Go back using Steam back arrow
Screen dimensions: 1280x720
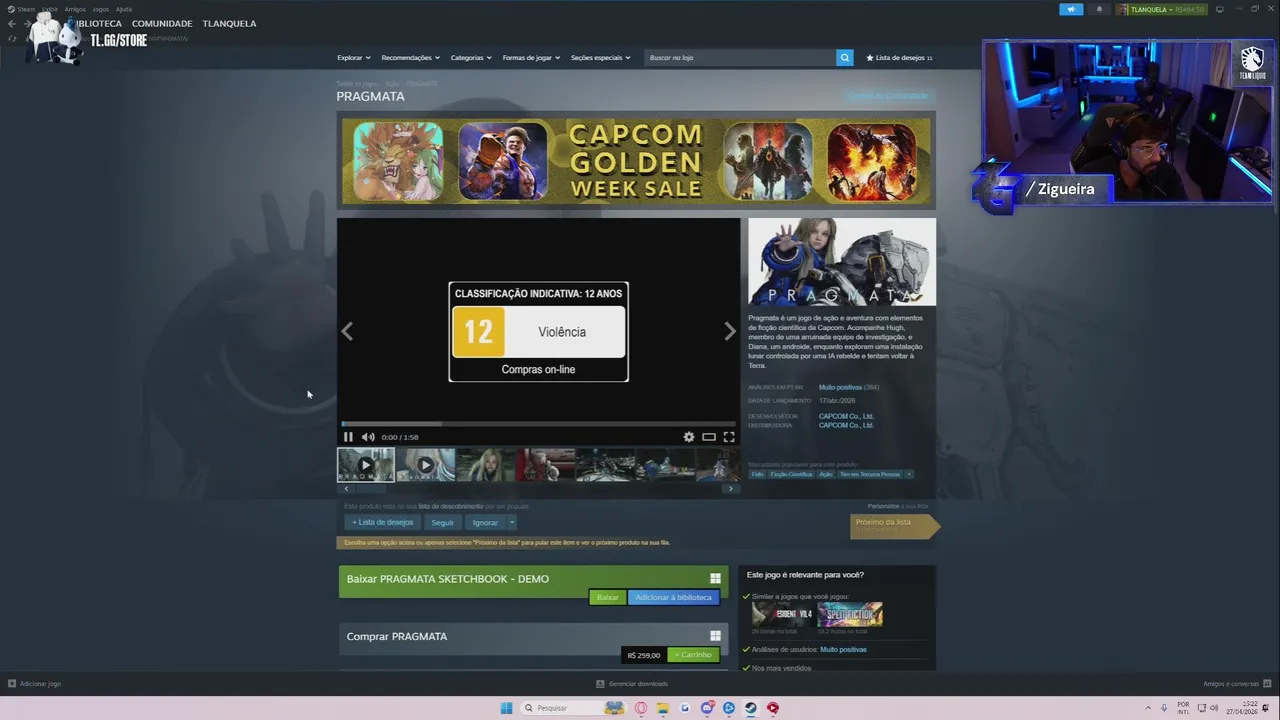(12, 24)
